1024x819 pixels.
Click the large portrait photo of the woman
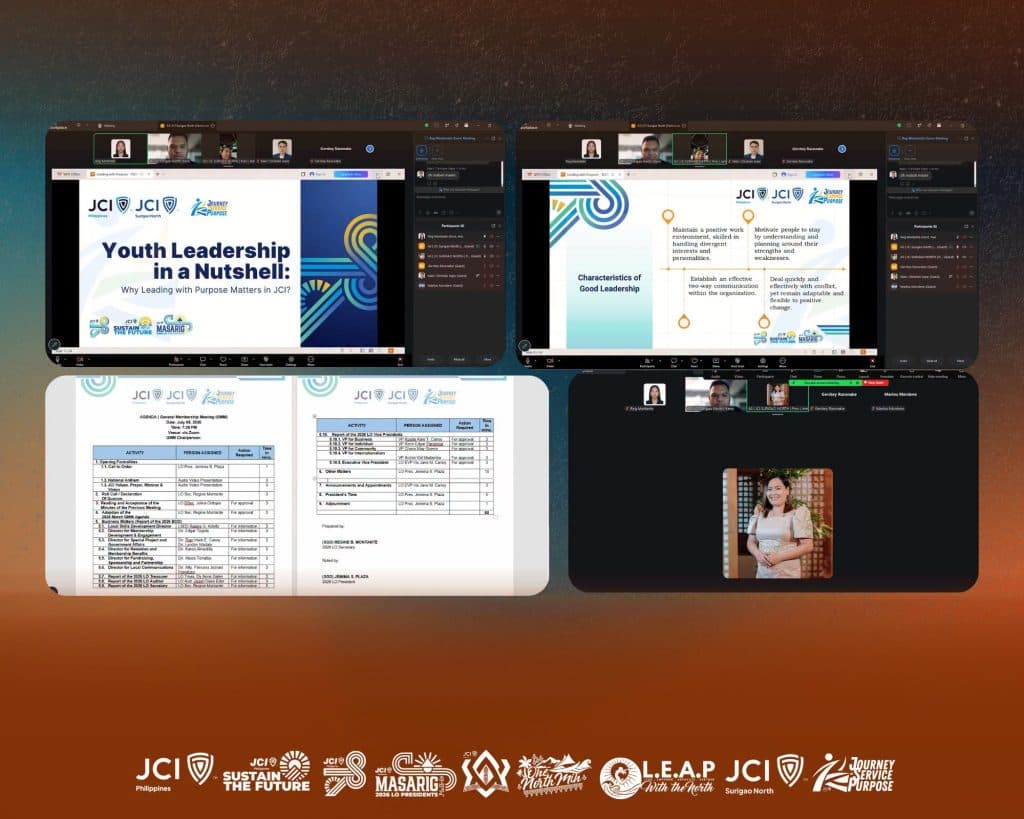coord(777,523)
